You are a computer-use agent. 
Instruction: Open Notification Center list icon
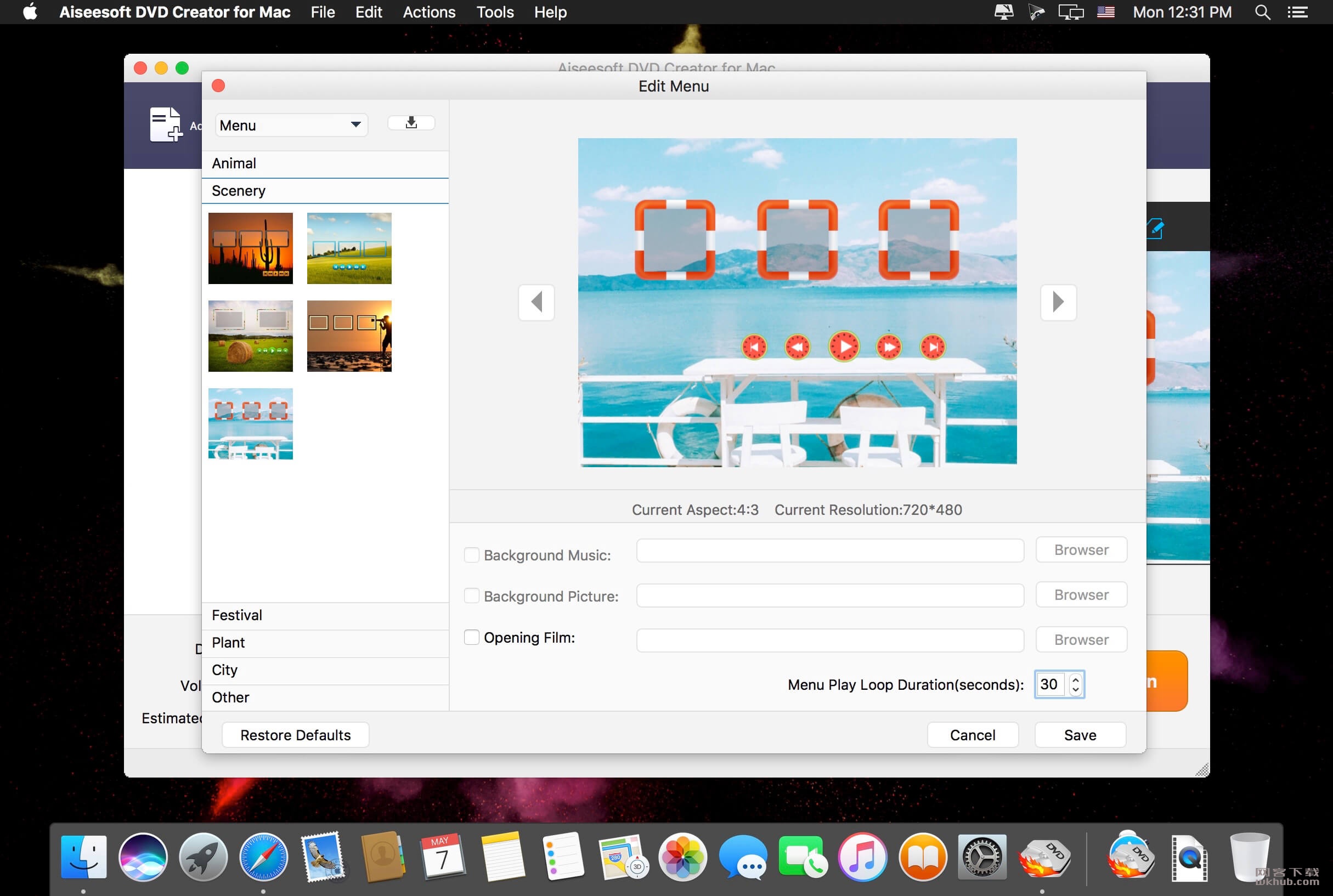[1297, 12]
